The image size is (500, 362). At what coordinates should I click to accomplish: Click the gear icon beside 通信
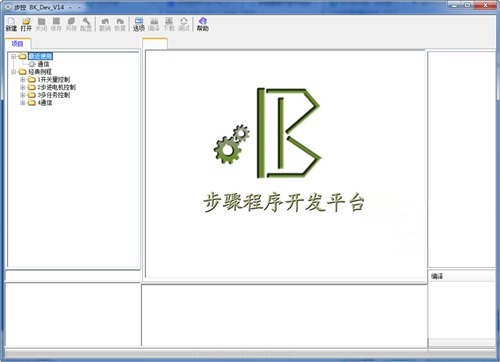[32, 64]
